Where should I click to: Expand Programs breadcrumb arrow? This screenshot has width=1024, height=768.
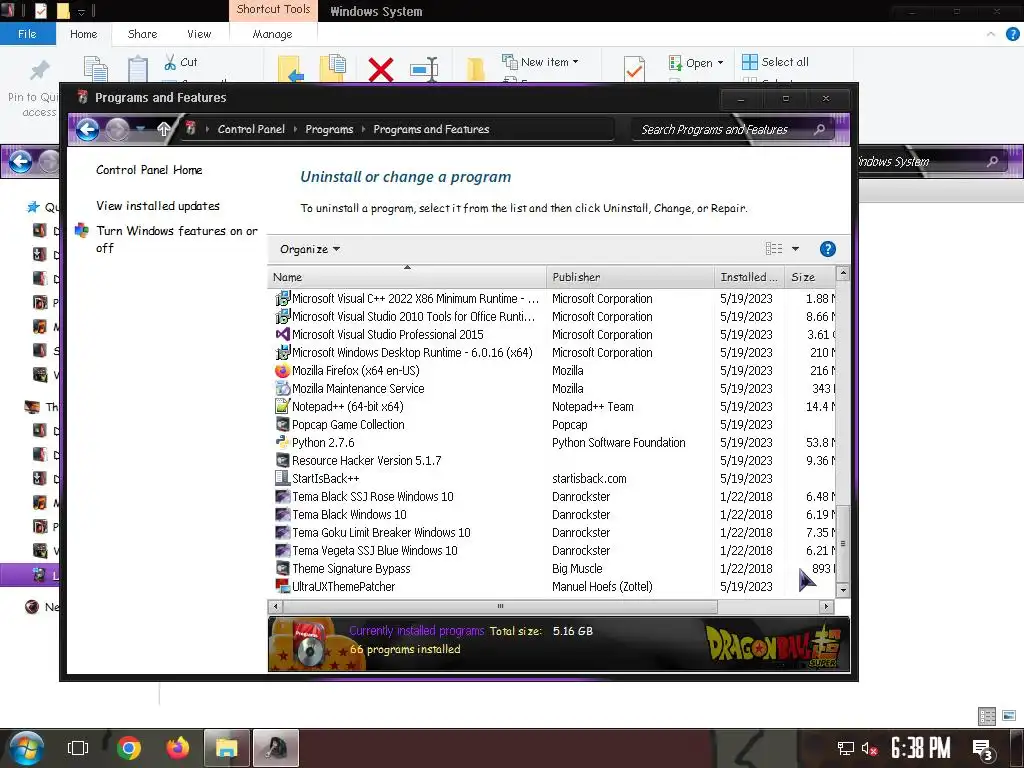click(363, 129)
